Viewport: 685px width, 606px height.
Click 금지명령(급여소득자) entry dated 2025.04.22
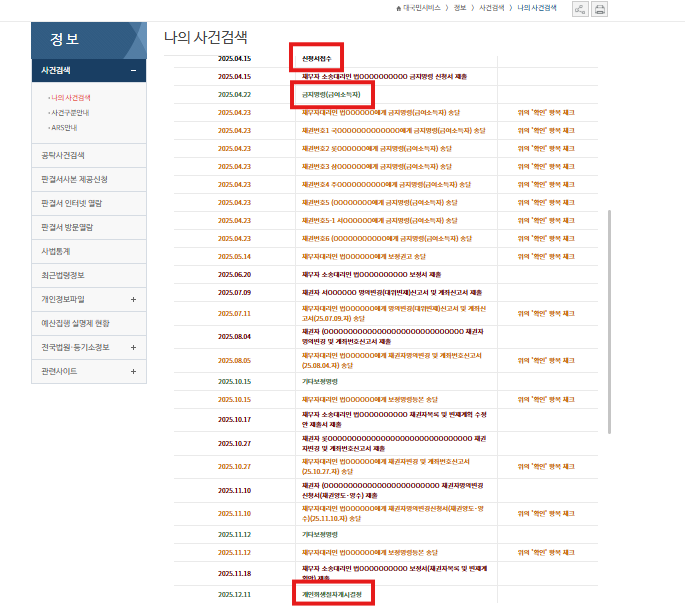click(331, 95)
